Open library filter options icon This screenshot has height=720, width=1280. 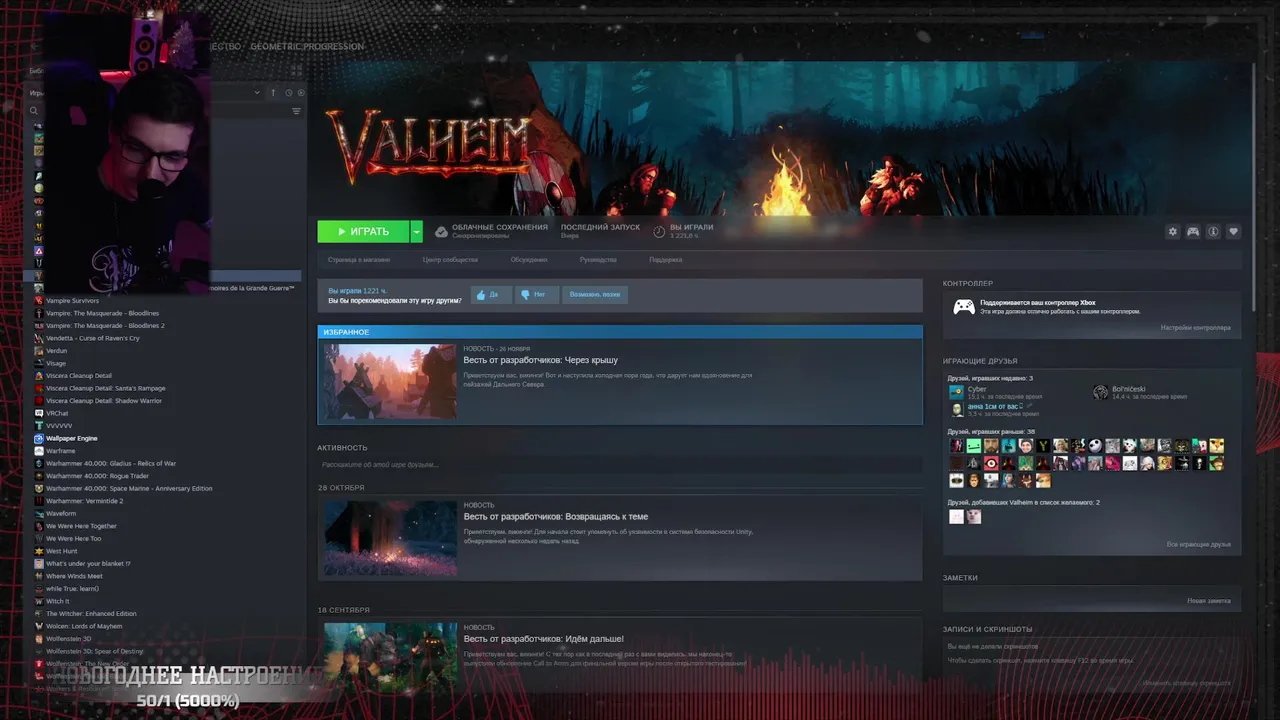296,111
